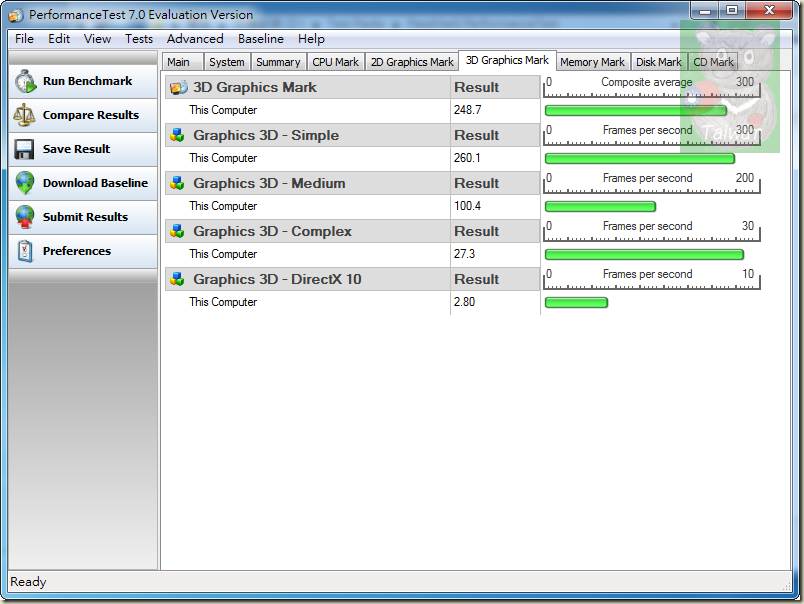Switch to the Memory Mark tab
This screenshot has height=604, width=804.
click(592, 62)
